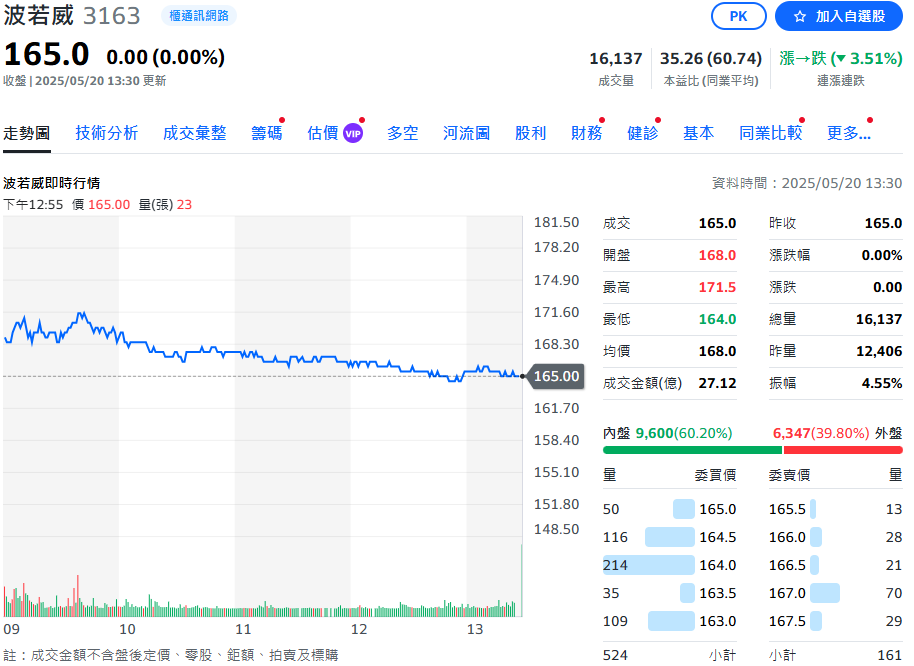Viewport: 914px width, 666px height.
Task: Click bid price 163.5 in order book
Action: tap(718, 593)
